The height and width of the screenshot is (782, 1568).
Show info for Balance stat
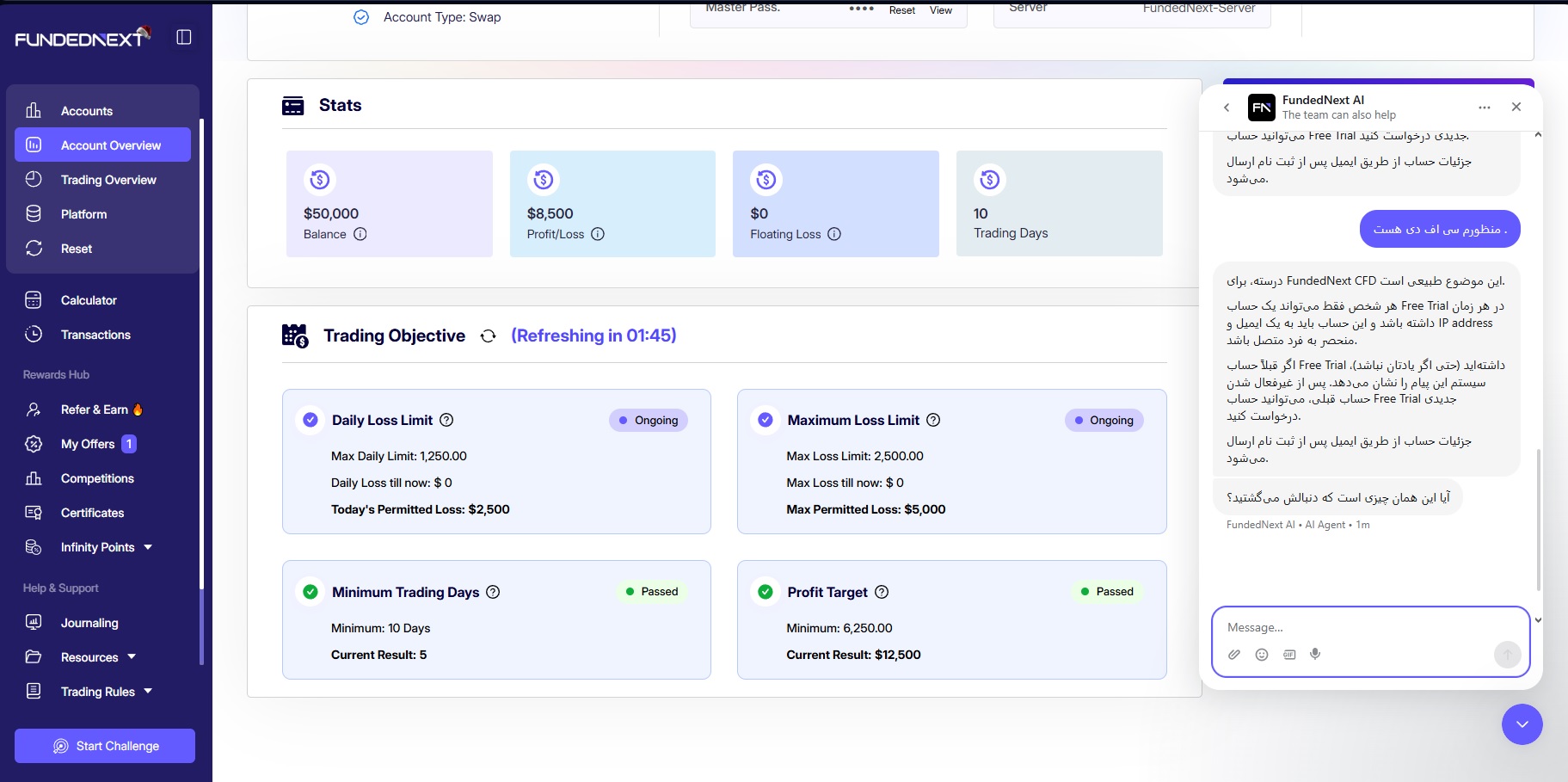[x=360, y=234]
